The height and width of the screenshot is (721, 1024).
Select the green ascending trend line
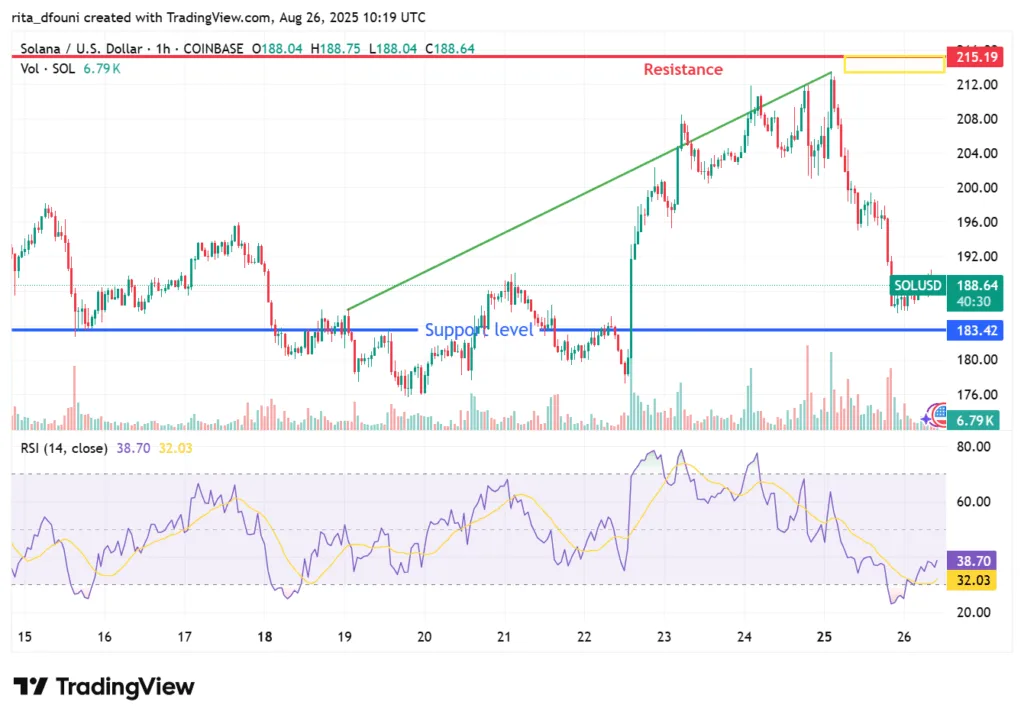pos(590,191)
